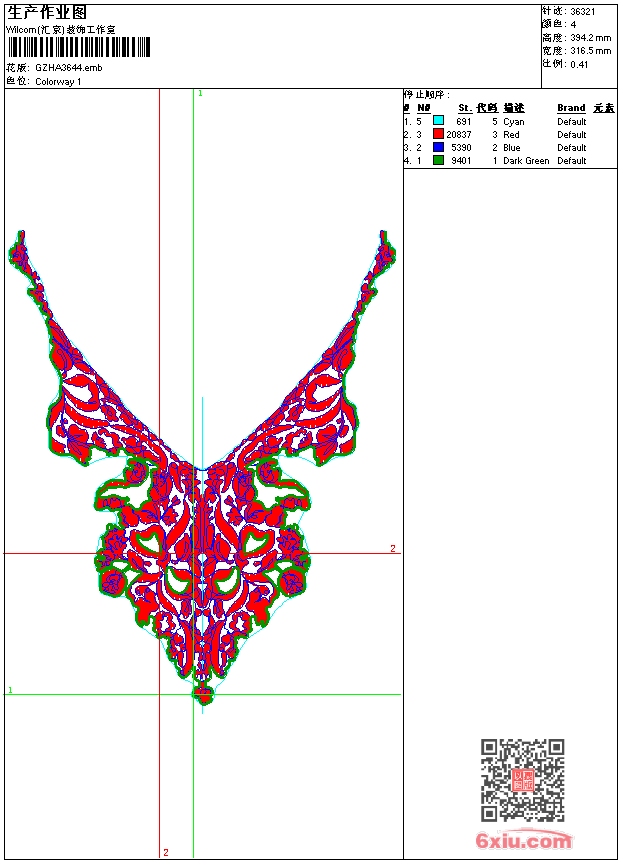Image resolution: width=620 pixels, height=860 pixels.
Task: Click the '代码' code column header
Action: point(487,108)
